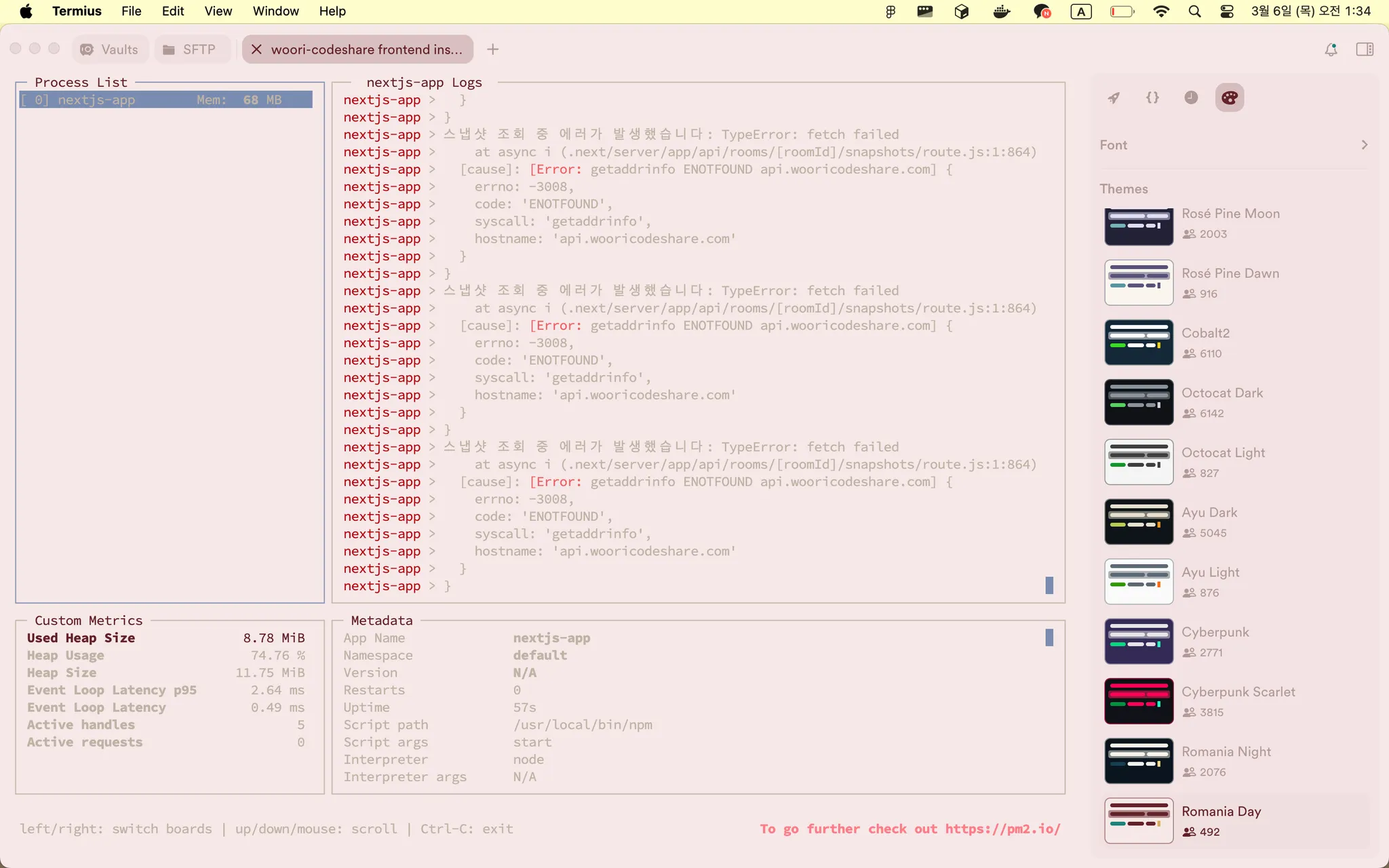
Task: Open the Docker icon in menu bar
Action: (x=1001, y=12)
